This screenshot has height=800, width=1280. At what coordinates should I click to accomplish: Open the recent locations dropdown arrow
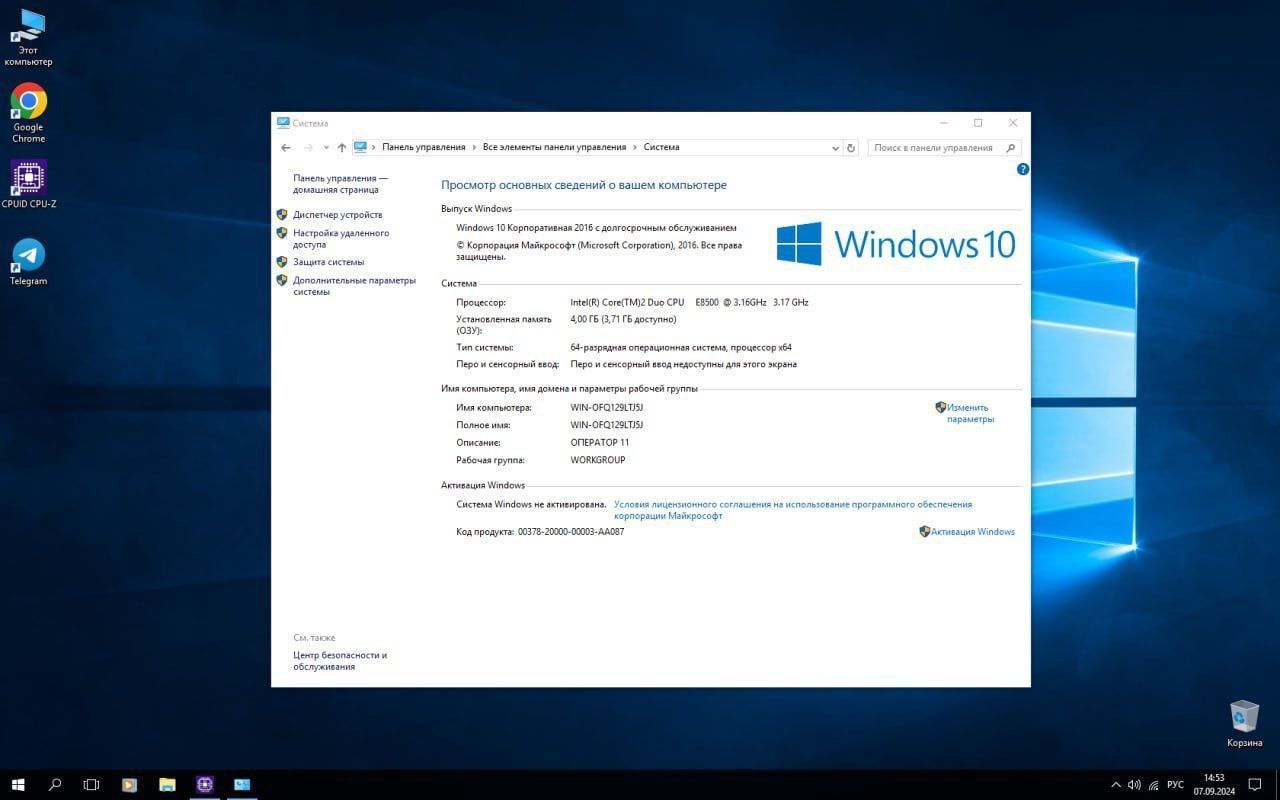(326, 148)
